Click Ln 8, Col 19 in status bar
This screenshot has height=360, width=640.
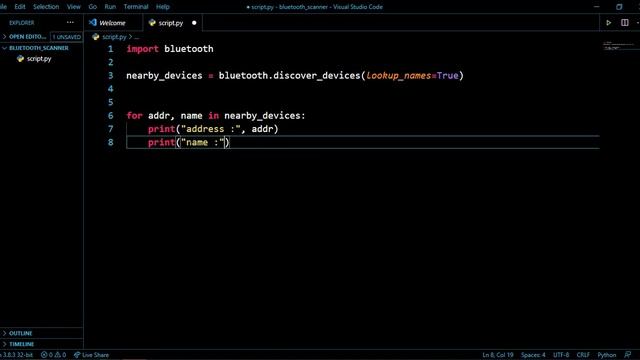(498, 355)
